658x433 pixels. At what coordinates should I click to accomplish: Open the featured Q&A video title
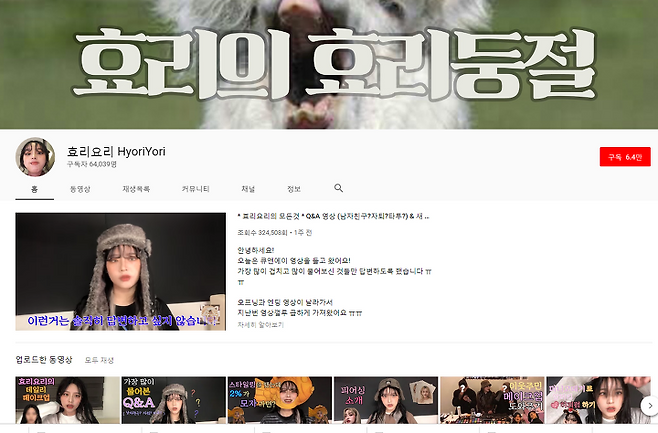click(x=333, y=216)
